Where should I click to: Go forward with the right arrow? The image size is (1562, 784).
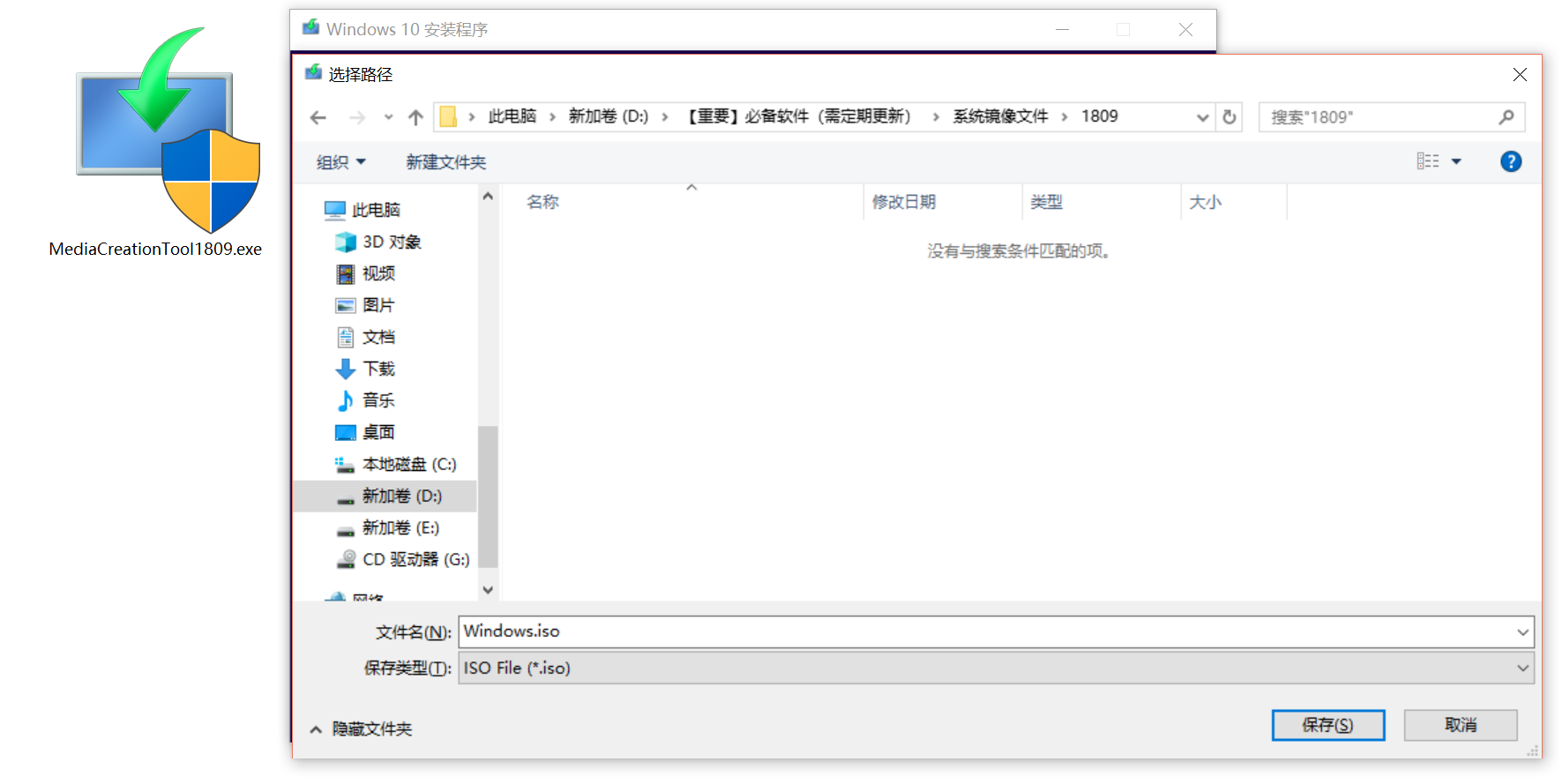pos(357,117)
